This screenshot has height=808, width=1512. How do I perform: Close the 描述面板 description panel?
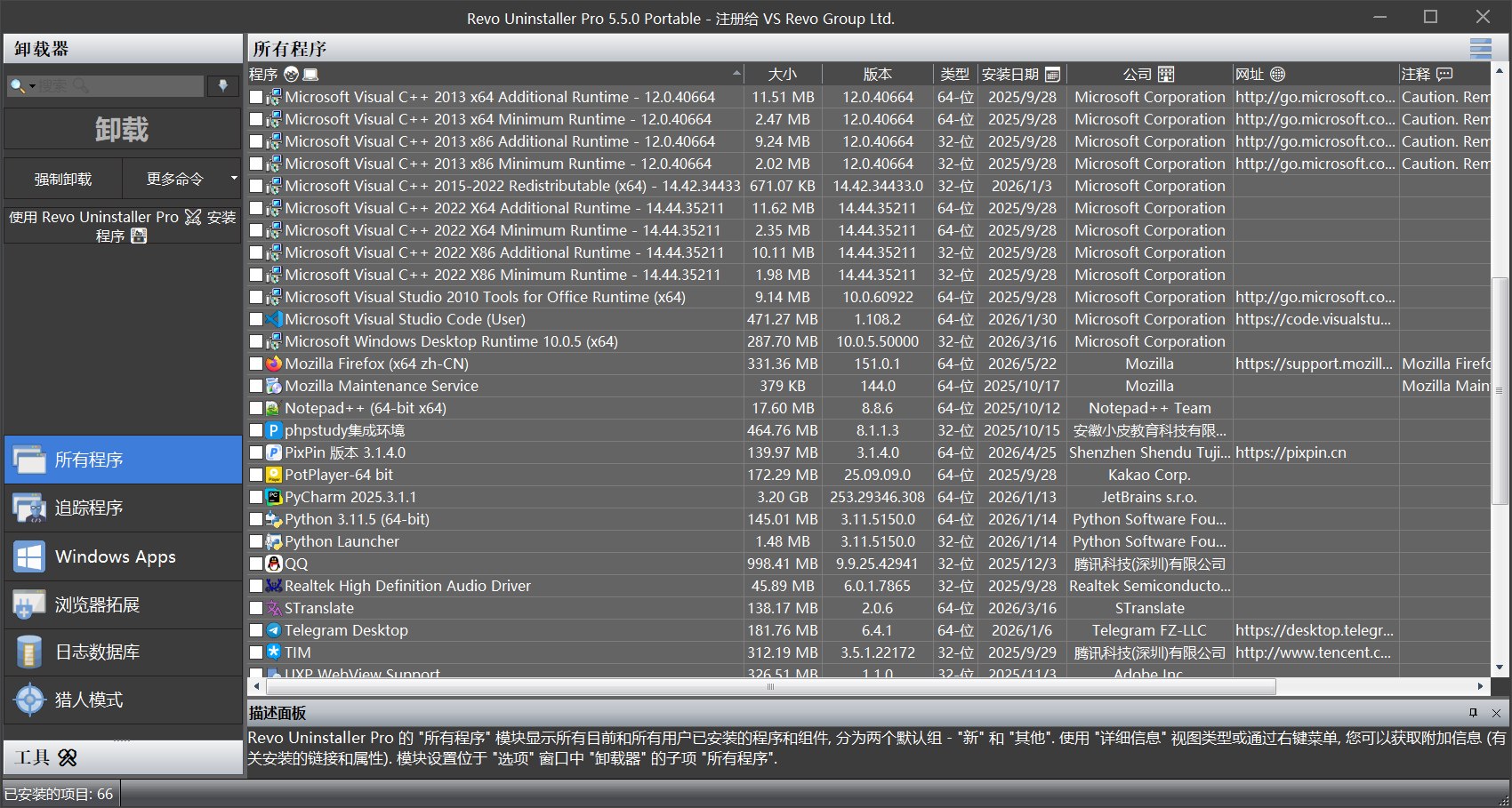tap(1496, 713)
